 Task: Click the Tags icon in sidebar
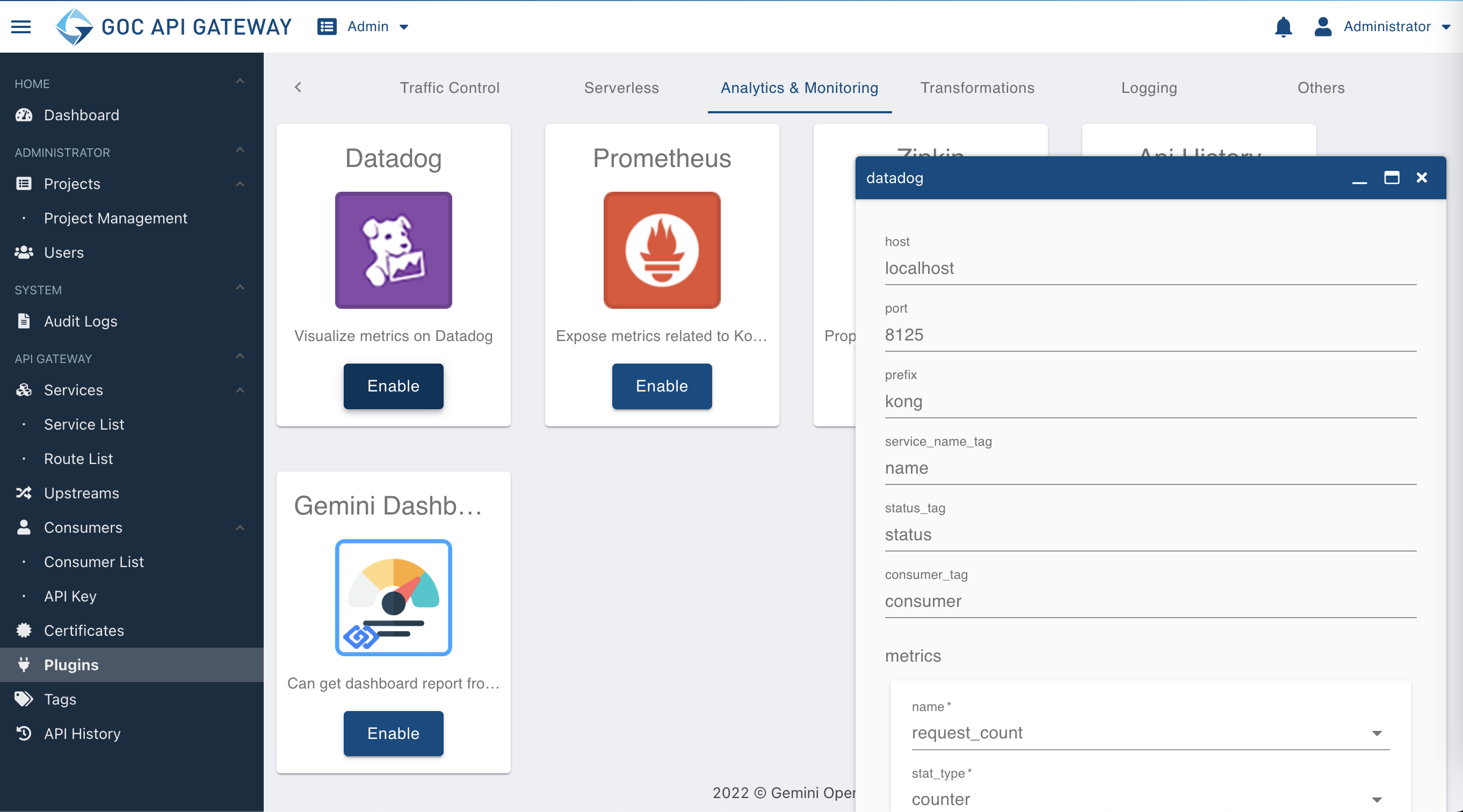(24, 699)
